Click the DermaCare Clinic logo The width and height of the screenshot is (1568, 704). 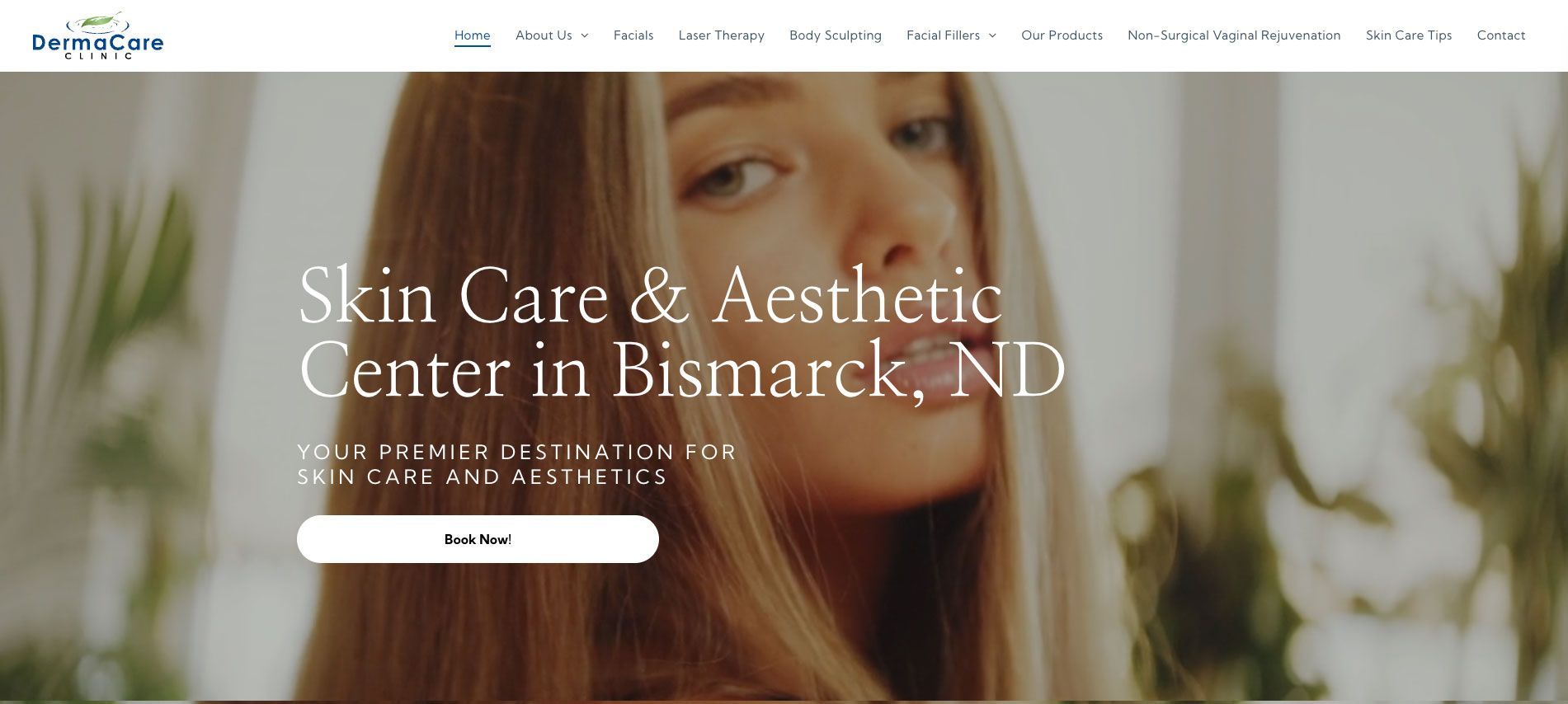pyautogui.click(x=97, y=36)
